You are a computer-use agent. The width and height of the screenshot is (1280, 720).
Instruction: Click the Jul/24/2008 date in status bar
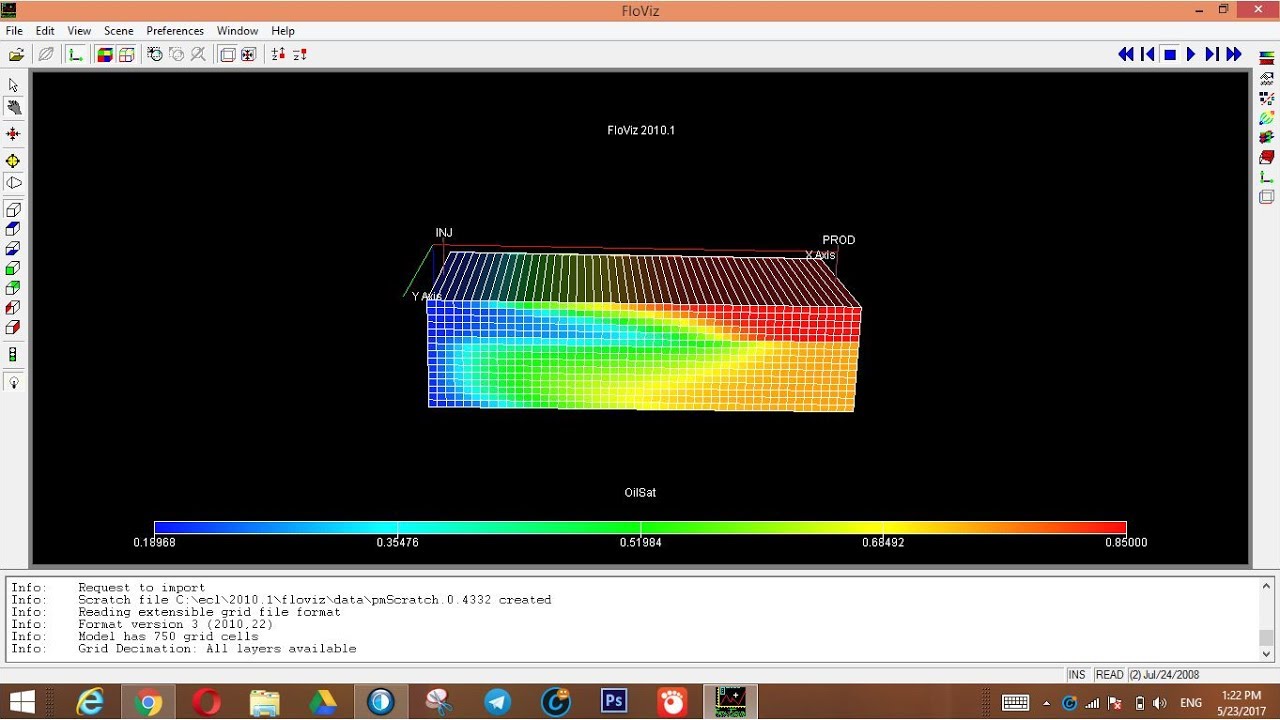pyautogui.click(x=1164, y=675)
